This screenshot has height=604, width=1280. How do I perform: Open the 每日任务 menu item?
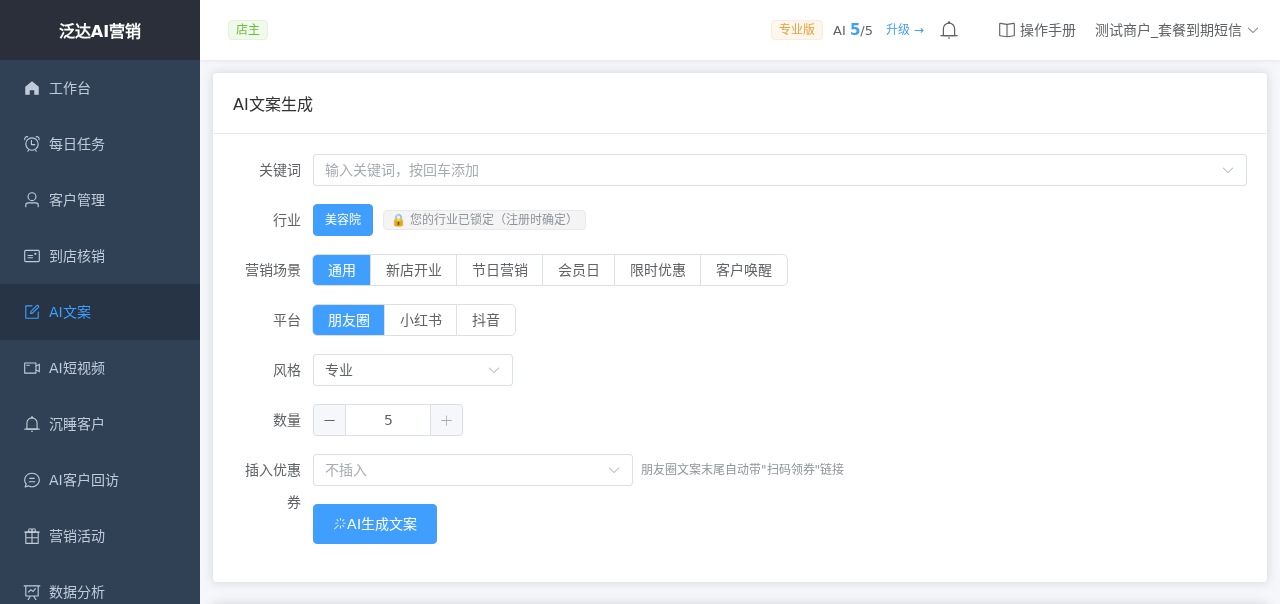click(x=100, y=144)
